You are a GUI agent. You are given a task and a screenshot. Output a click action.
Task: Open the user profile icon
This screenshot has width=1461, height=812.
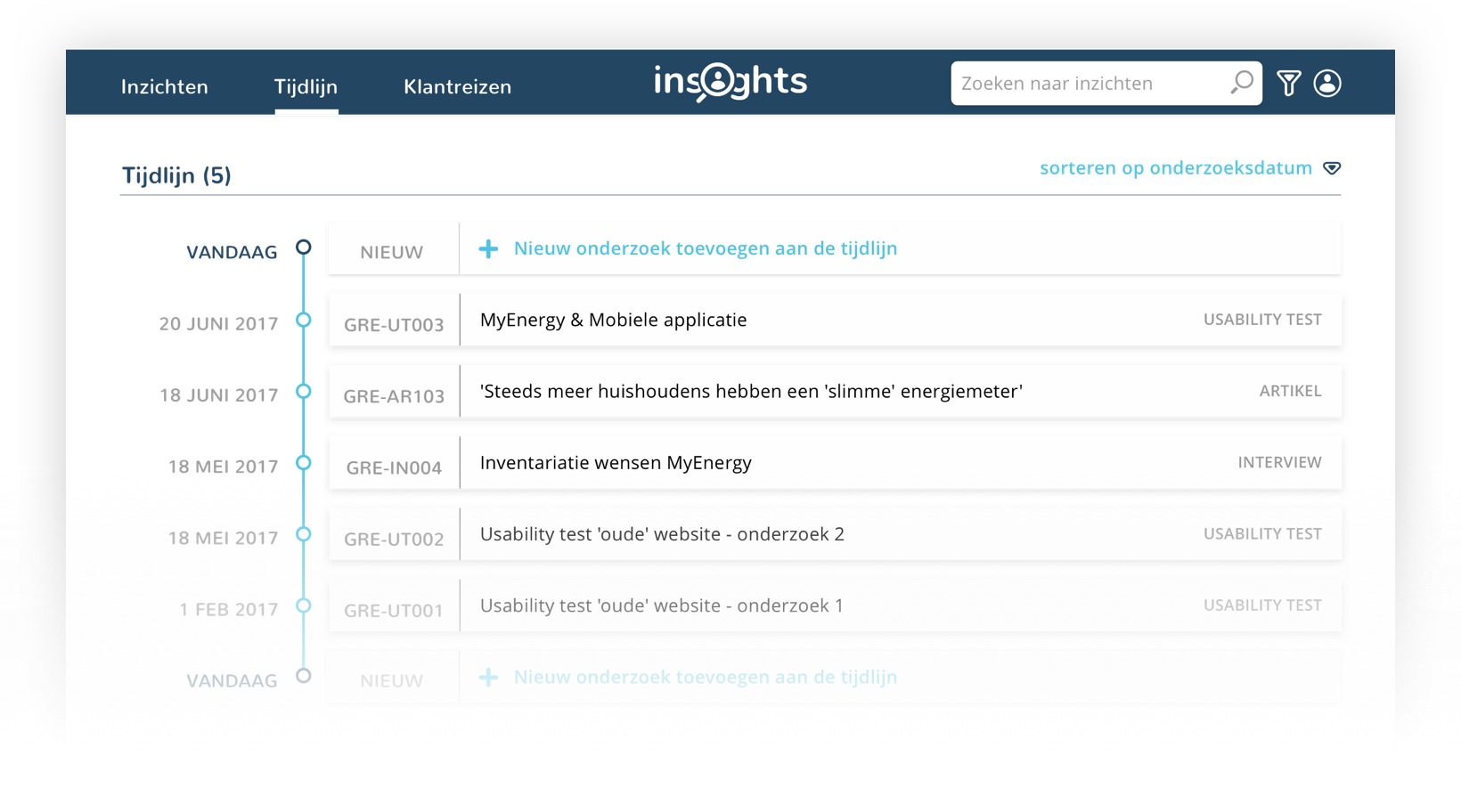click(x=1327, y=83)
